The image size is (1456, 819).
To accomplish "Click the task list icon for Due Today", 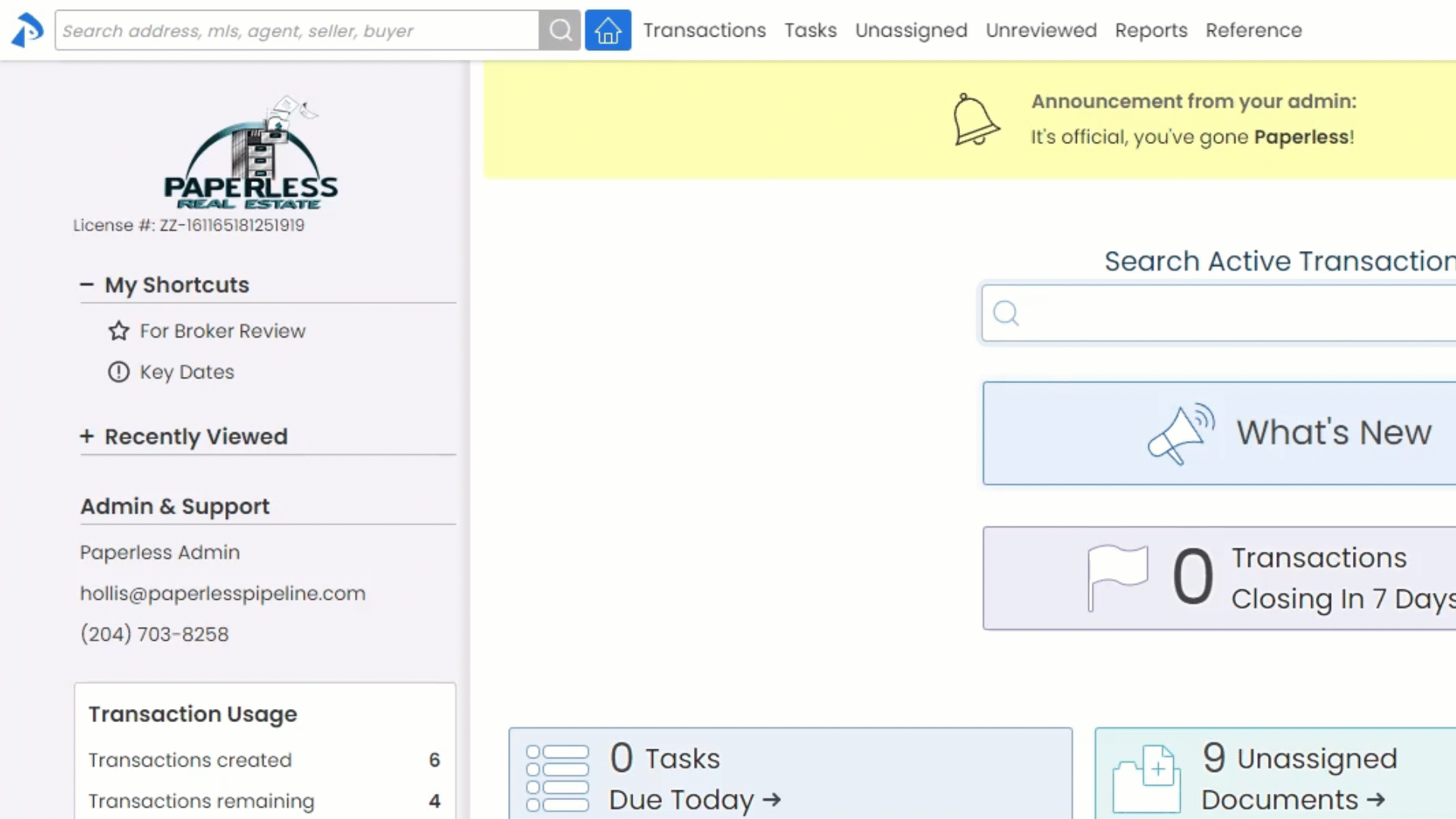I will (x=557, y=778).
